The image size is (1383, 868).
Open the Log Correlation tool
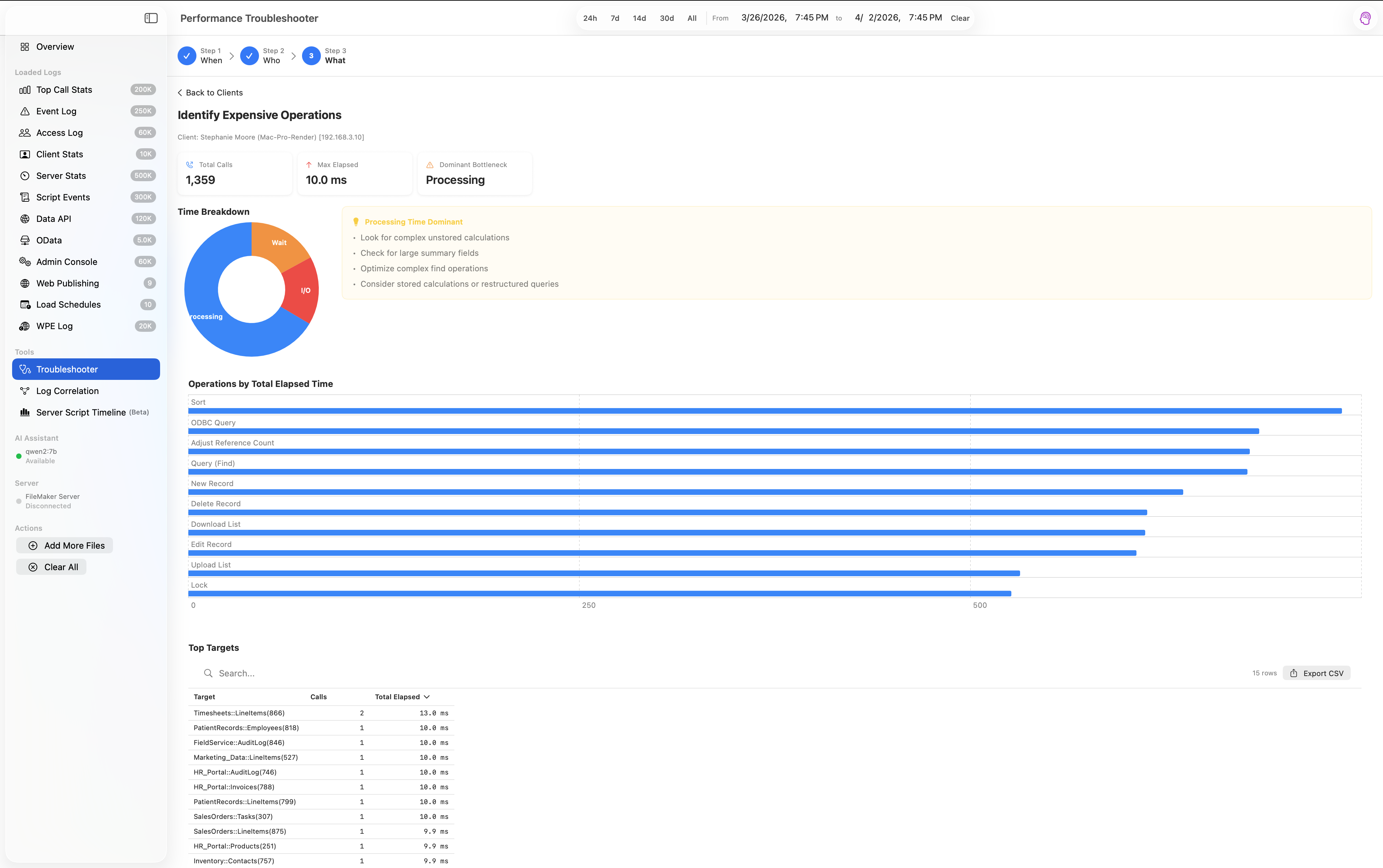[67, 391]
